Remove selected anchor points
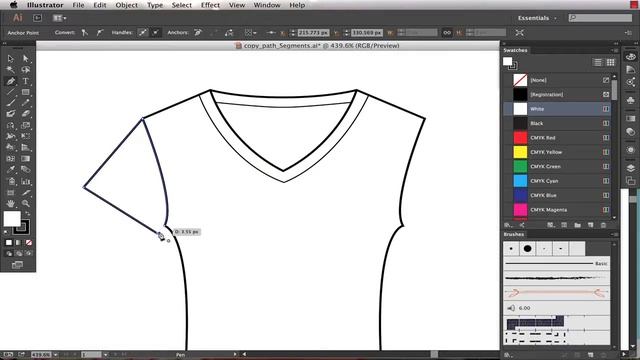The width and height of the screenshot is (640, 360). (198, 33)
